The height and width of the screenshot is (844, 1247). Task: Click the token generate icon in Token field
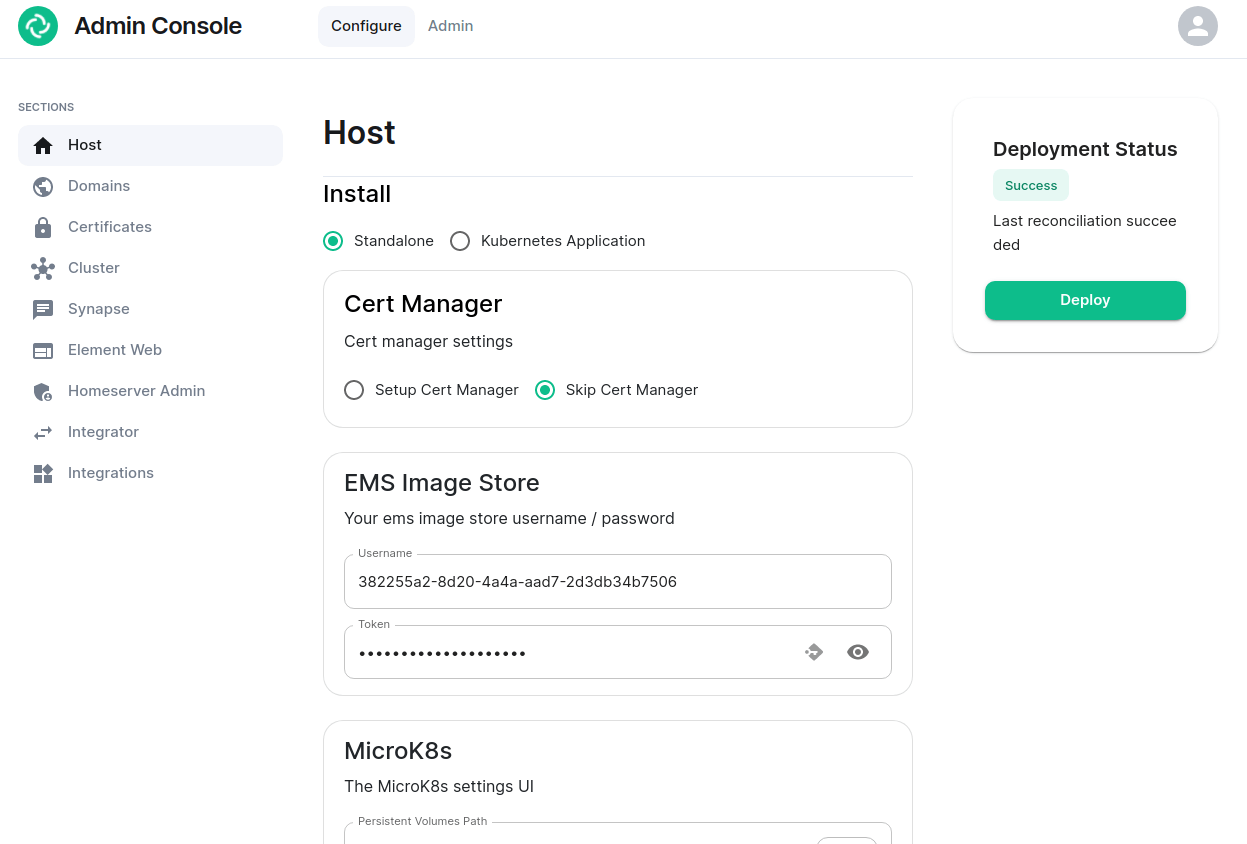[x=814, y=652]
